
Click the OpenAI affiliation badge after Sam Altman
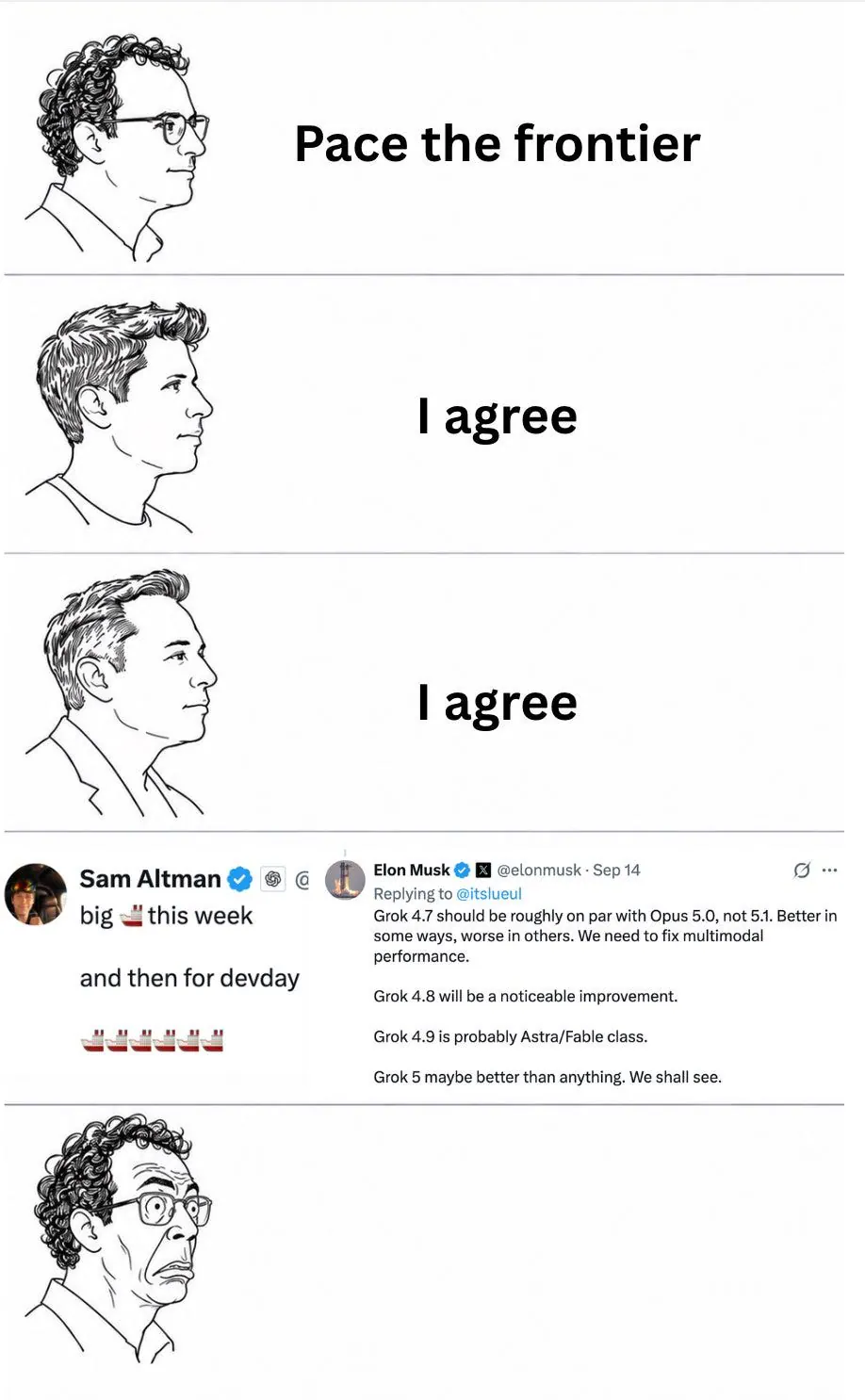click(273, 879)
